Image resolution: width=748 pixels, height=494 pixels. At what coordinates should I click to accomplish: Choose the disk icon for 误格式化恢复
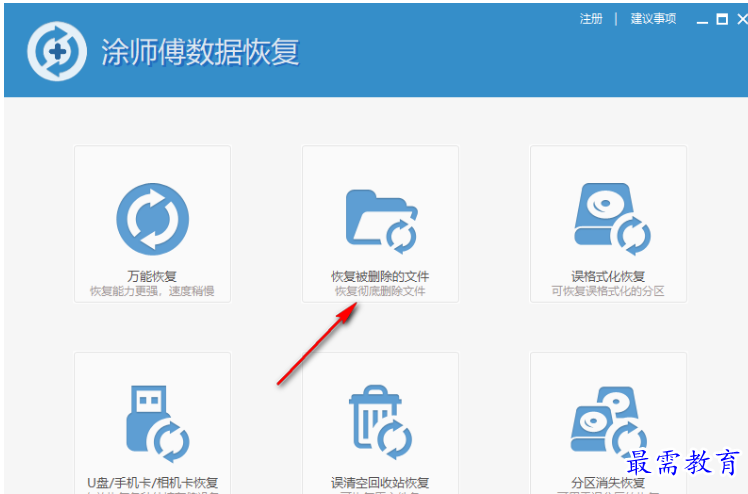612,219
